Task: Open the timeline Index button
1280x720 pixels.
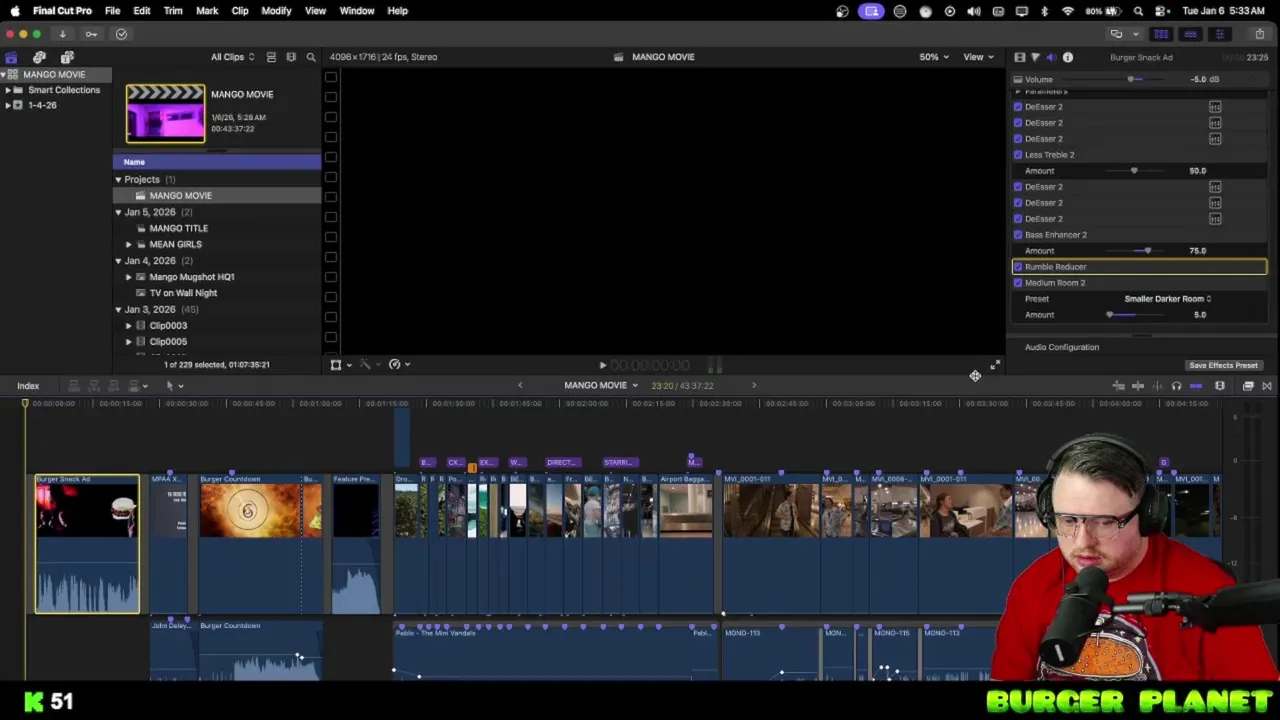Action: click(x=28, y=386)
